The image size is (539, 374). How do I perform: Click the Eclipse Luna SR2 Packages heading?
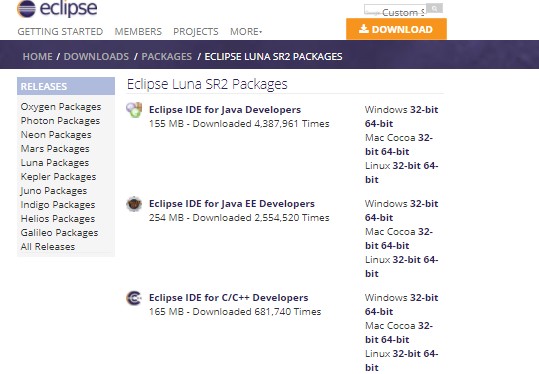point(207,84)
